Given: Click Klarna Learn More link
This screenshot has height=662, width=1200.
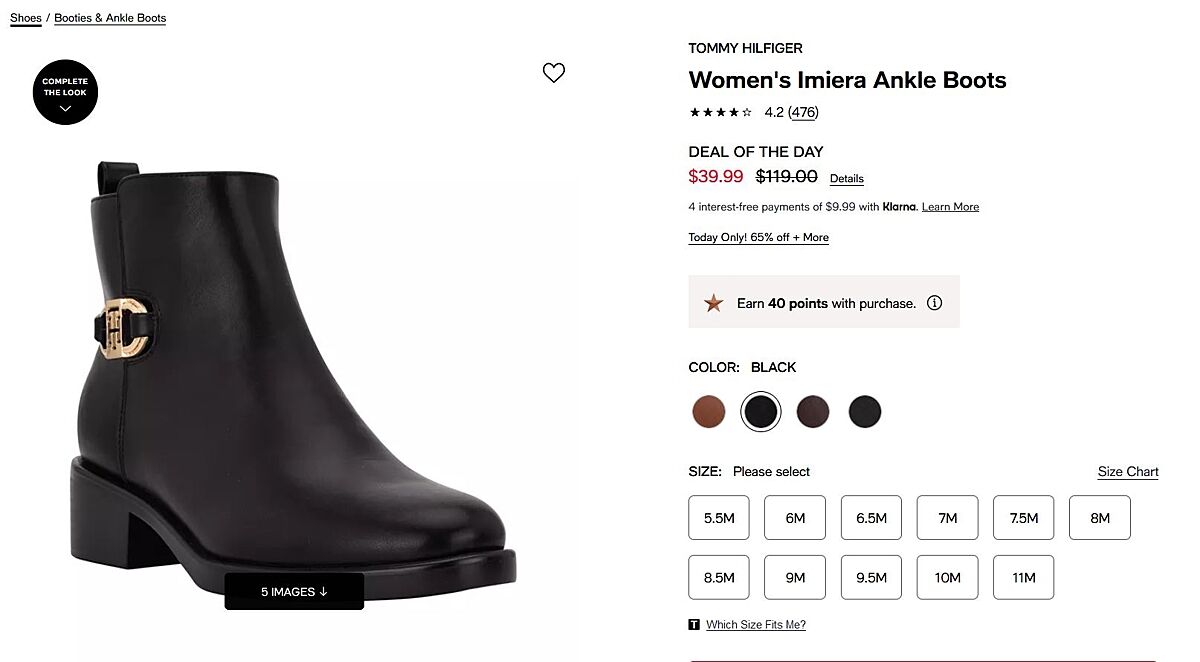Looking at the screenshot, I should 950,207.
